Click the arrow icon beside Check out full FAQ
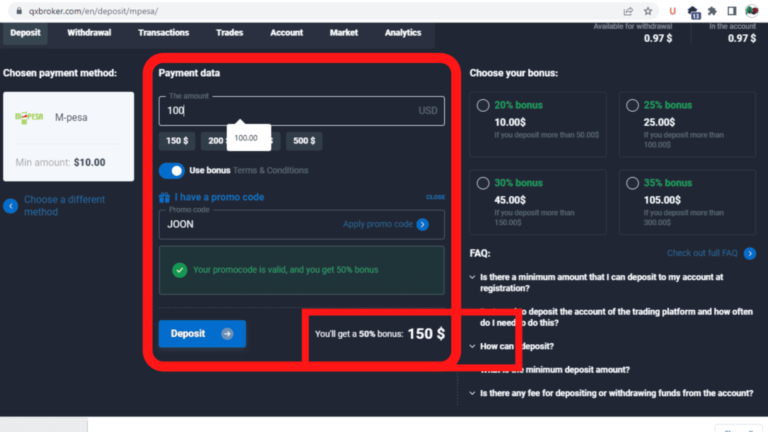This screenshot has width=768, height=432. click(749, 253)
